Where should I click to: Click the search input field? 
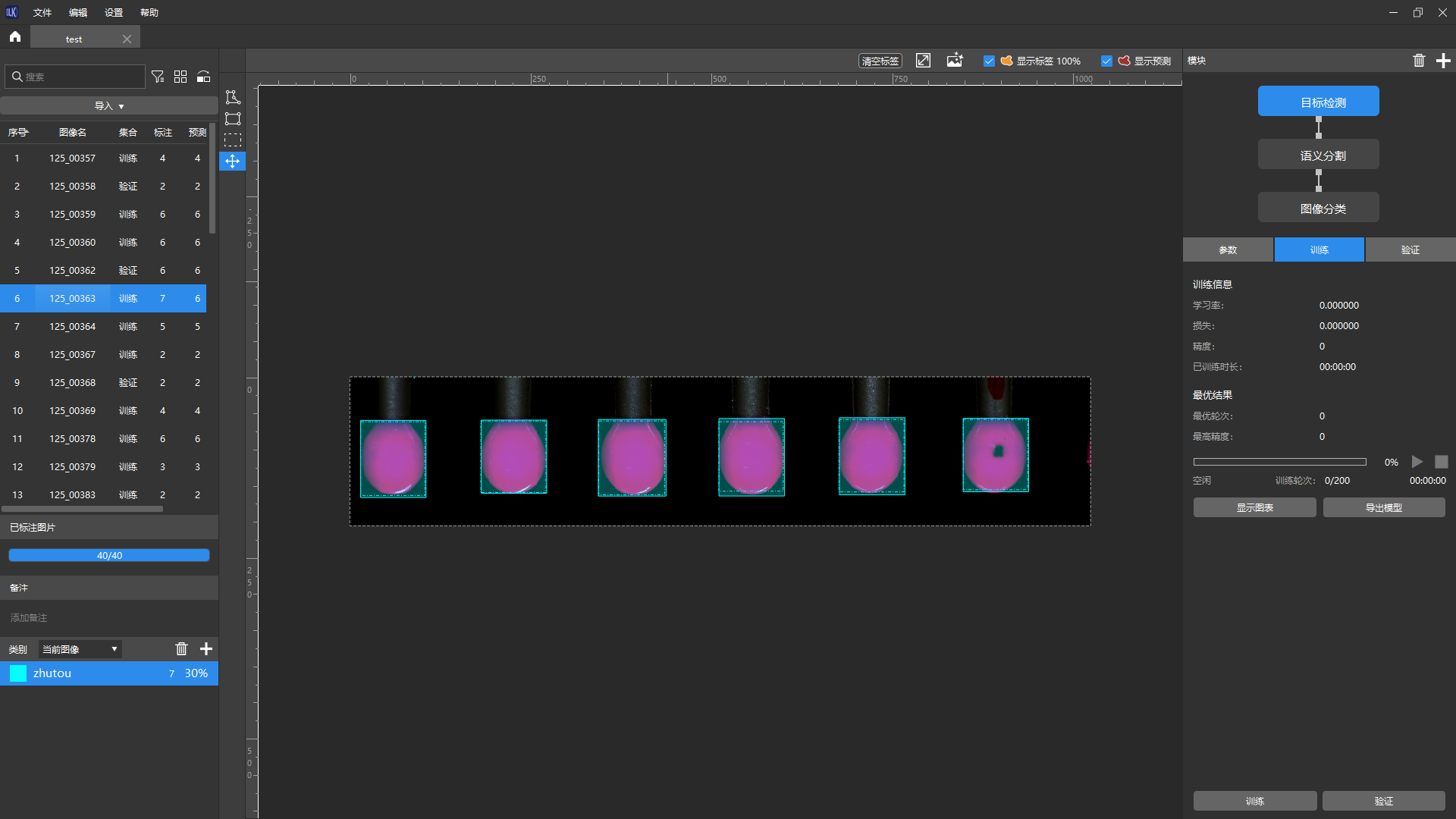(x=74, y=77)
